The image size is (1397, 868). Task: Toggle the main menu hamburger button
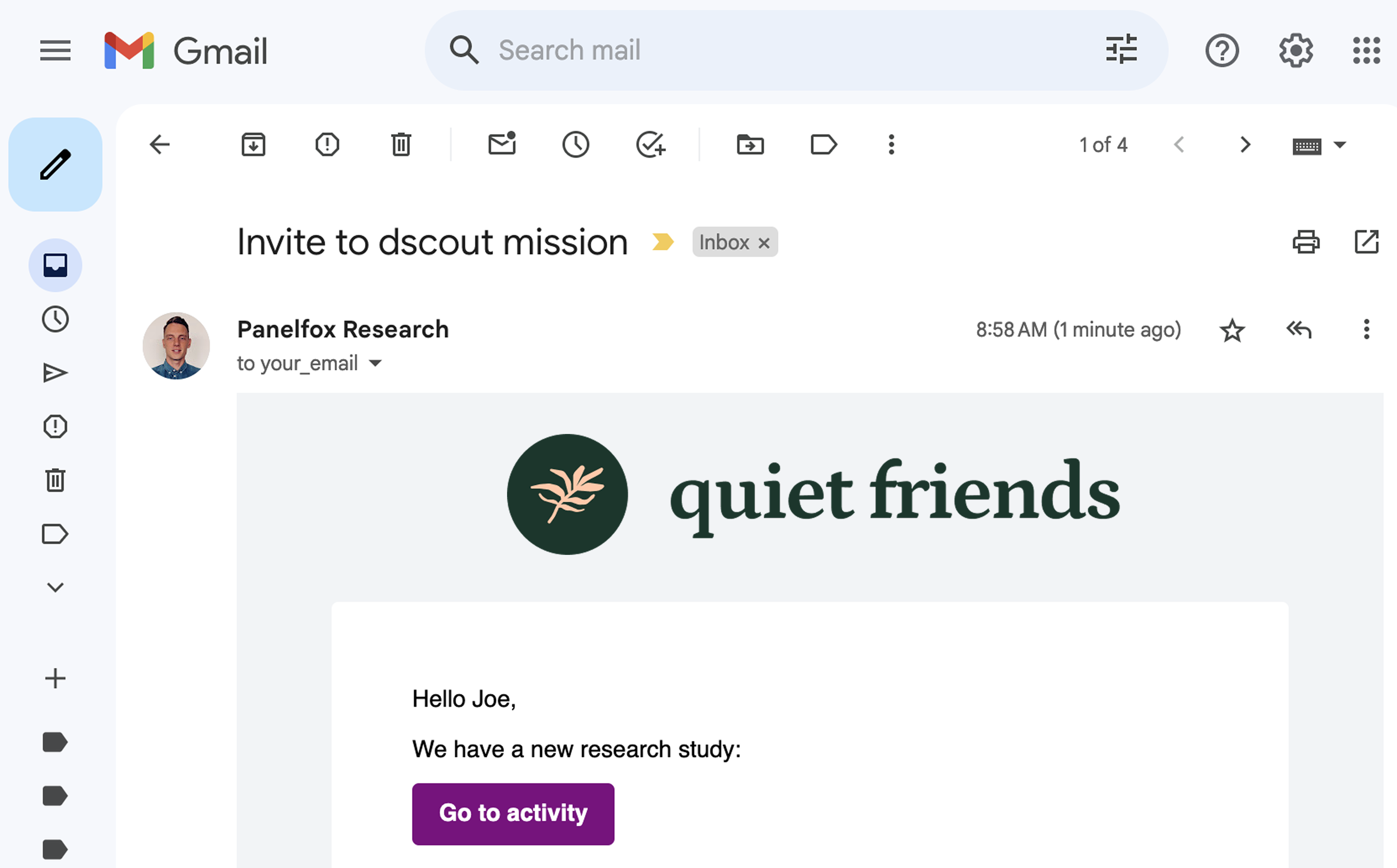pos(55,51)
